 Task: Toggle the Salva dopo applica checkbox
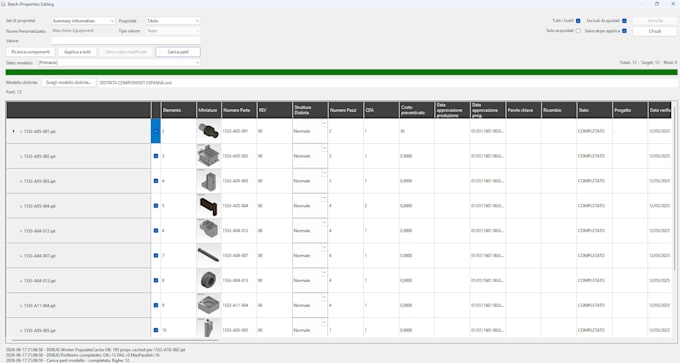[624, 31]
